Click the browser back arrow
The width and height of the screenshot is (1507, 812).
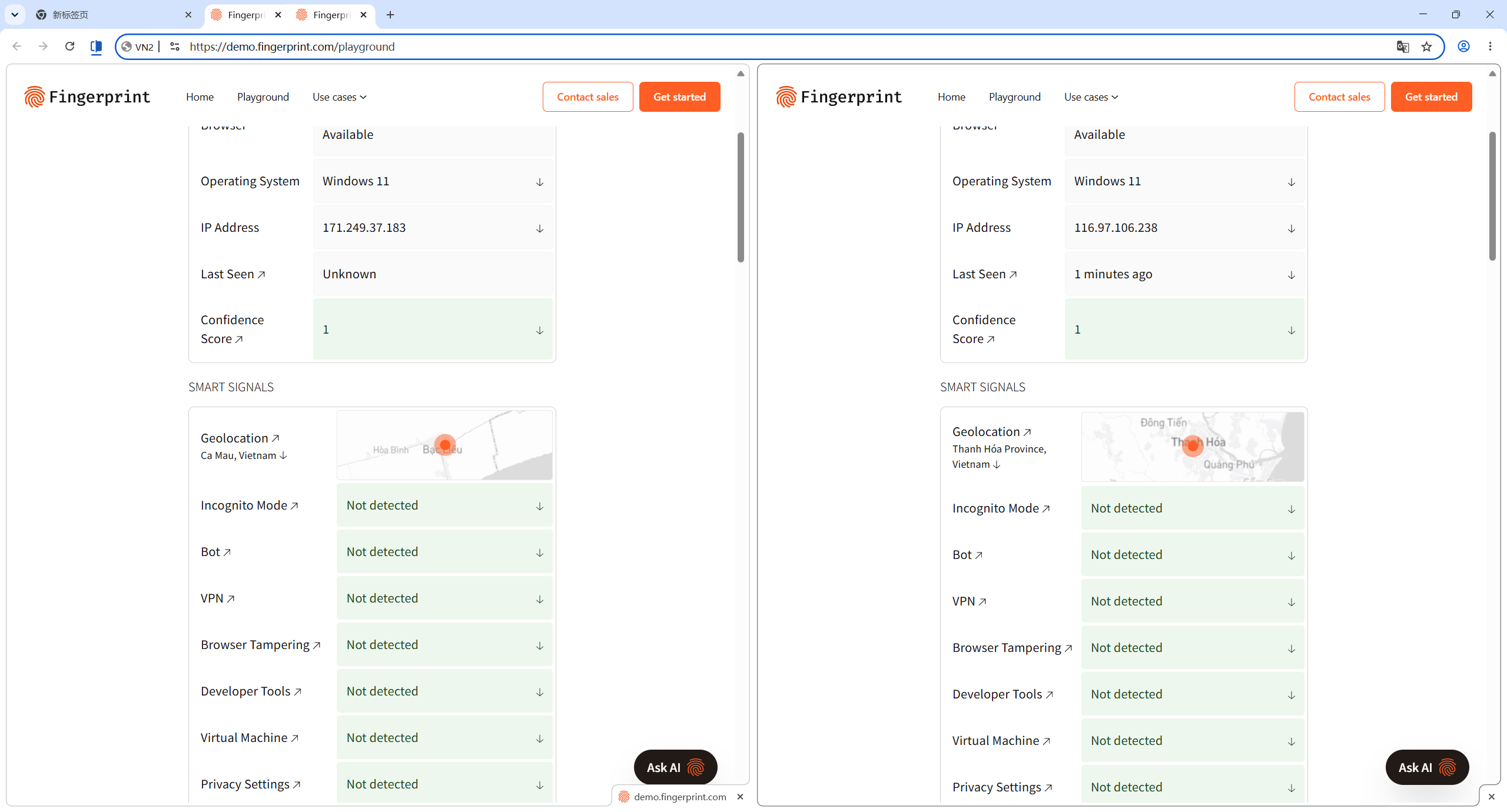click(x=16, y=46)
